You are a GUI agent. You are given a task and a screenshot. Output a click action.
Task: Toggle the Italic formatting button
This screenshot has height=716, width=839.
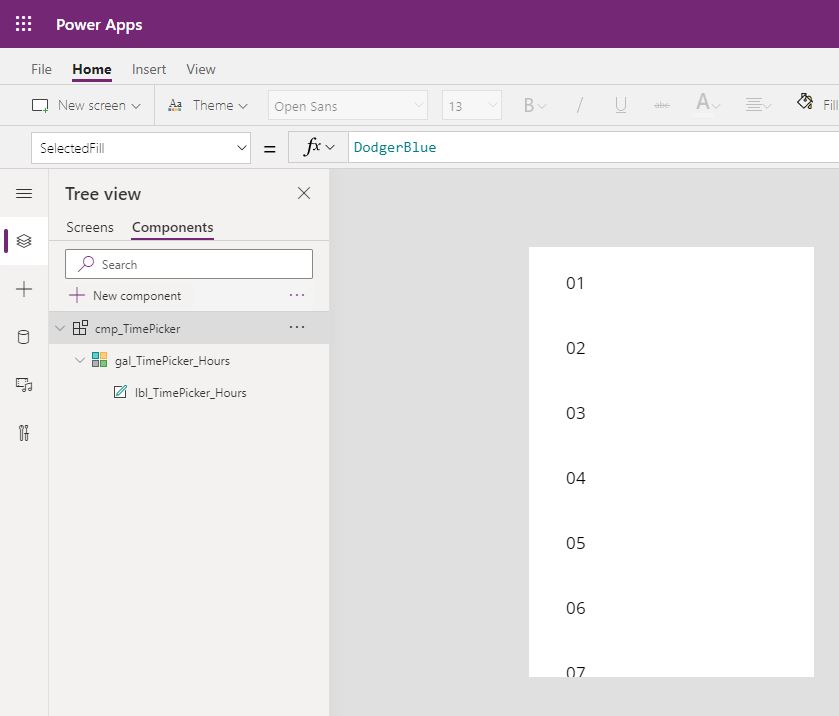coord(579,105)
